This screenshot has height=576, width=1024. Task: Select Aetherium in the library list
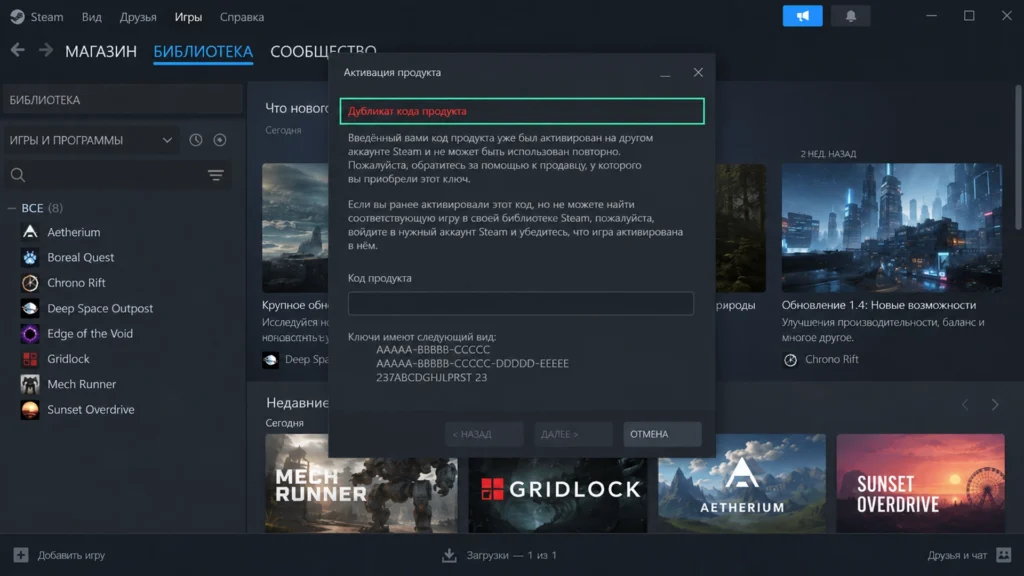(74, 232)
